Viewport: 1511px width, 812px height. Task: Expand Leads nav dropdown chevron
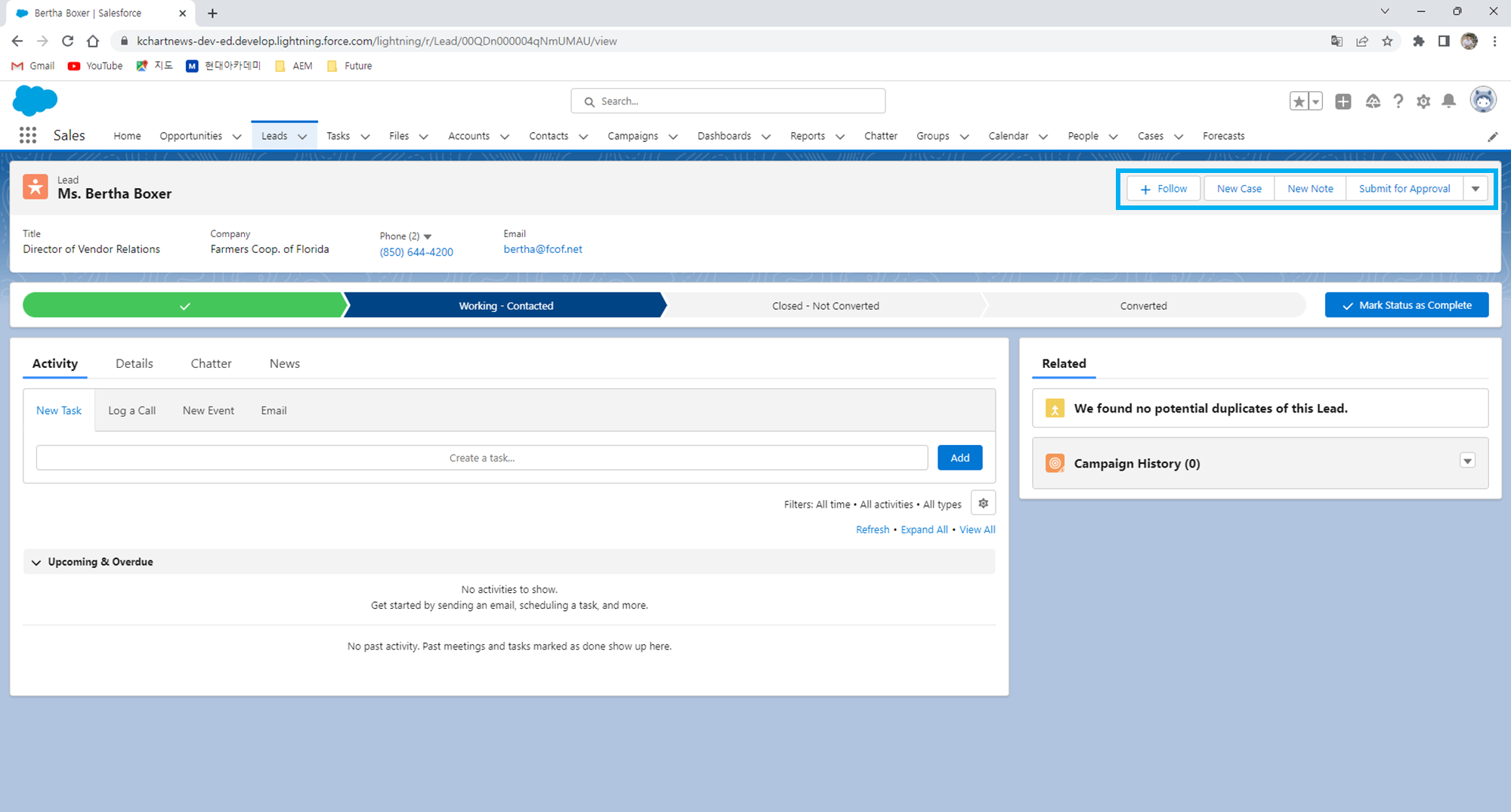pos(302,137)
